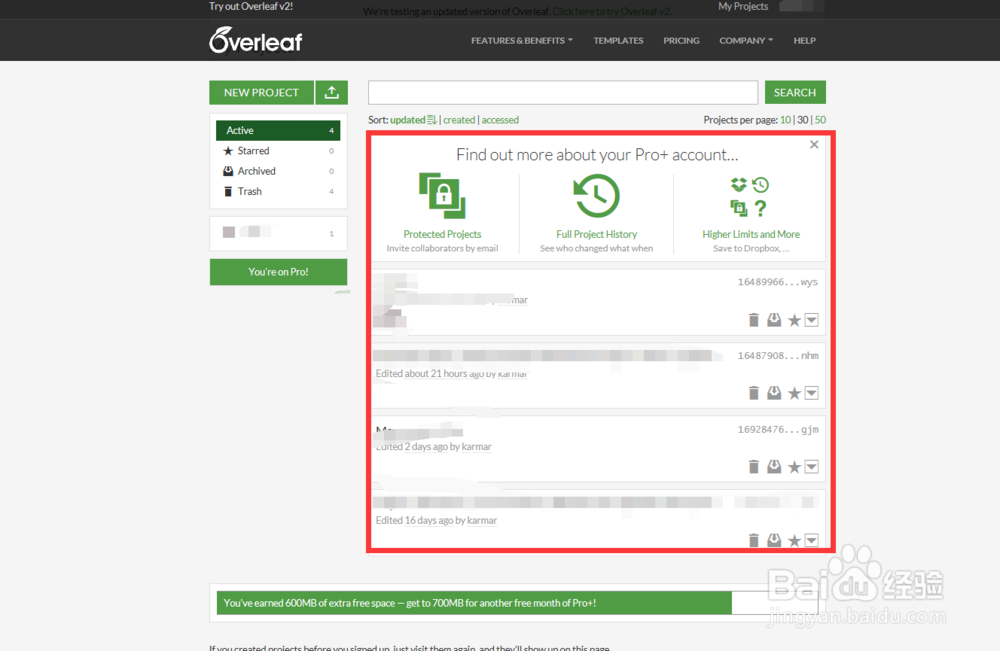The width and height of the screenshot is (1000, 651).
Task: Archive the project edited 16 days ago
Action: (x=774, y=540)
